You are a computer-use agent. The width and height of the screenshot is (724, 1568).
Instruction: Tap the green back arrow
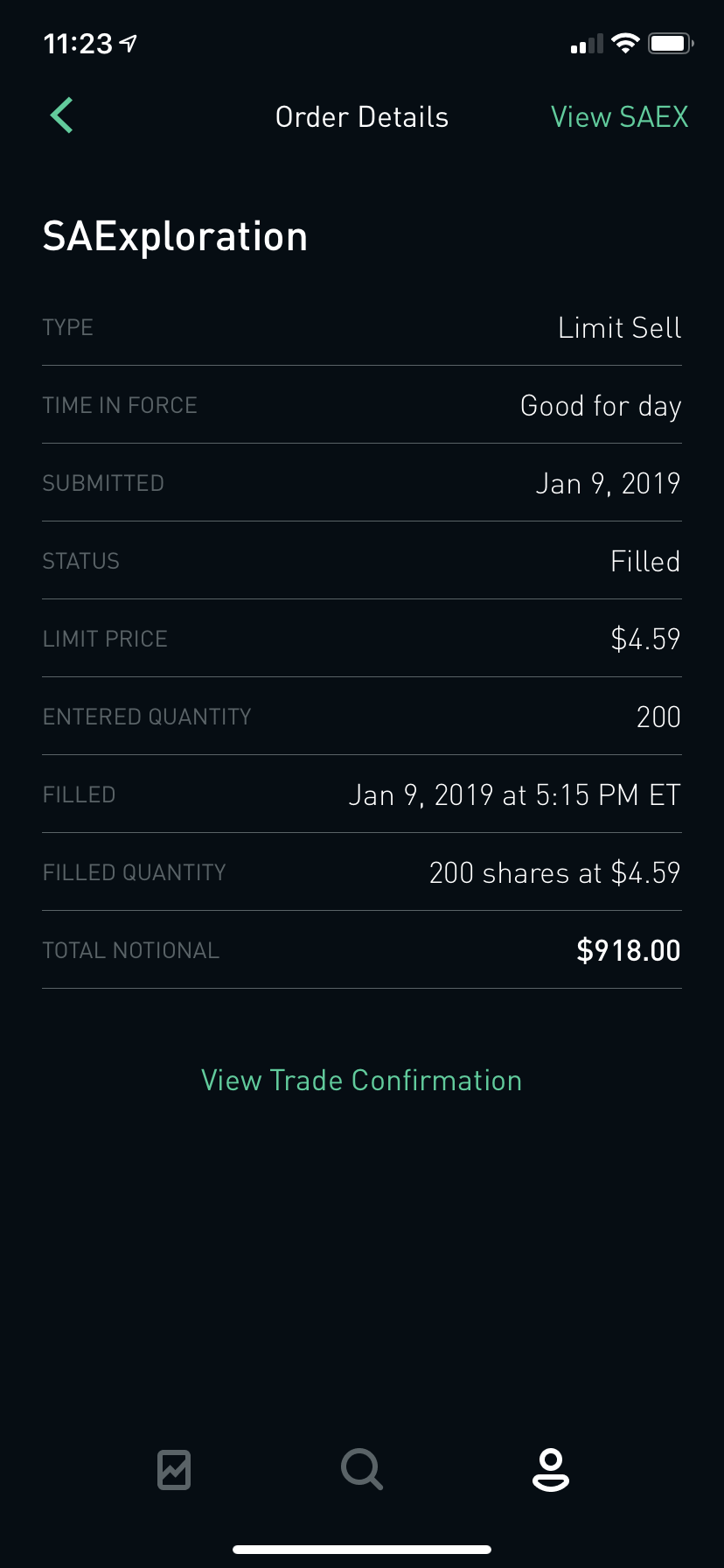point(61,115)
